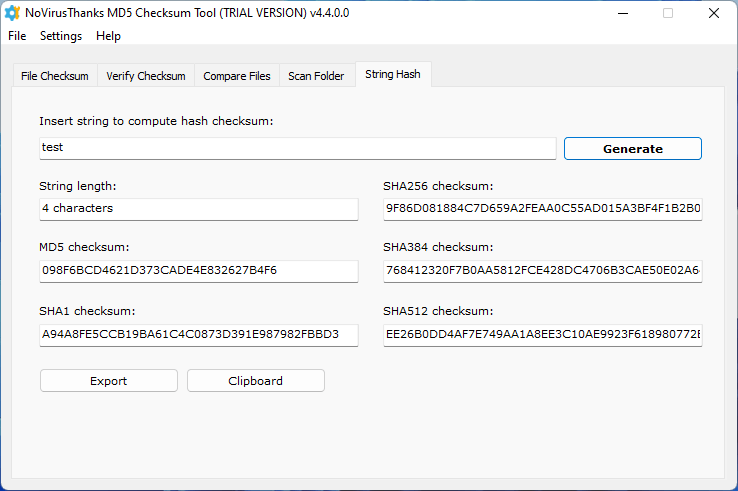
Task: Click the Generate button
Action: [x=633, y=149]
